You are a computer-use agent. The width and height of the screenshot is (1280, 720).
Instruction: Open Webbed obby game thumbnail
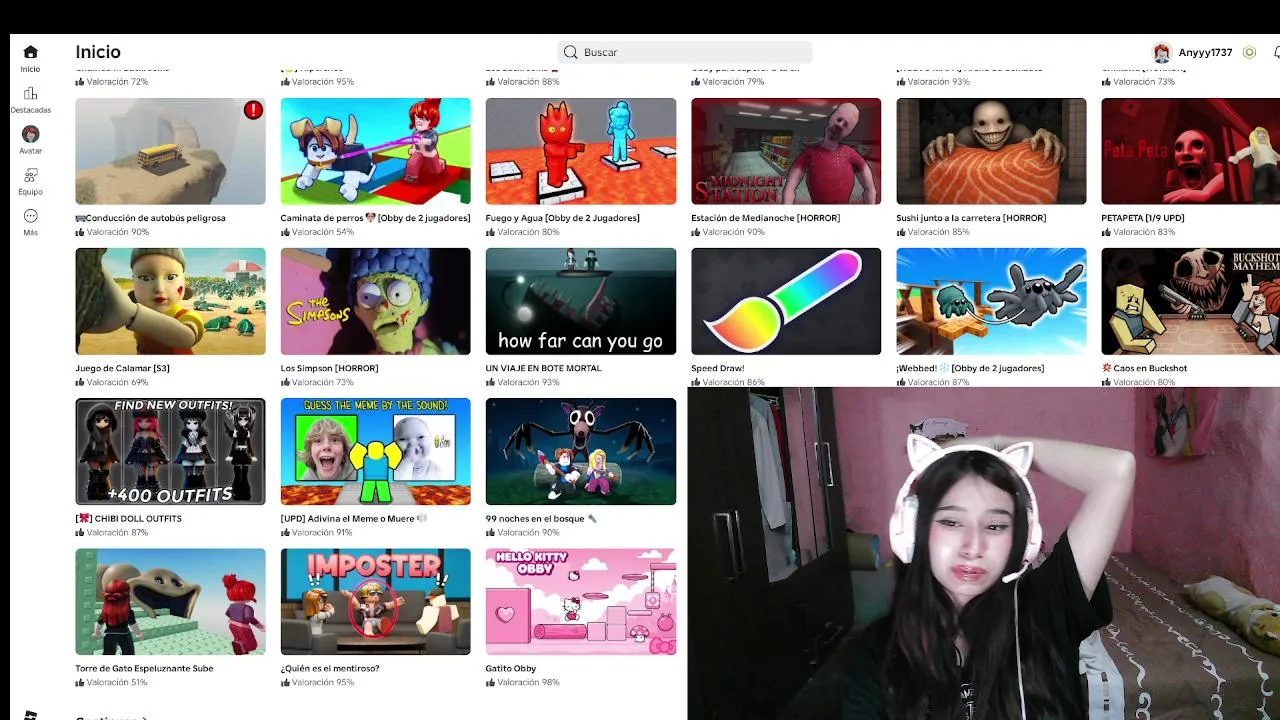[991, 301]
